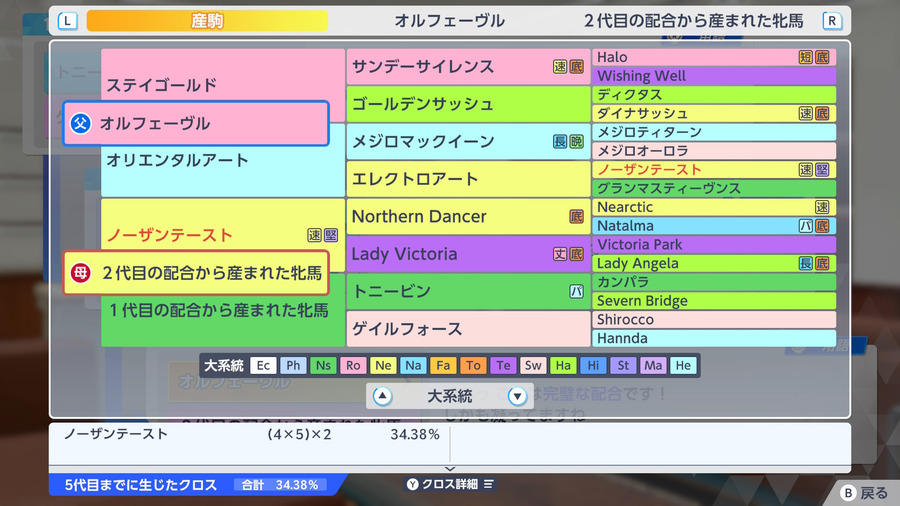Screen dimensions: 900x506
Task: Click 速 badge on Nearctic
Action: coord(822,207)
